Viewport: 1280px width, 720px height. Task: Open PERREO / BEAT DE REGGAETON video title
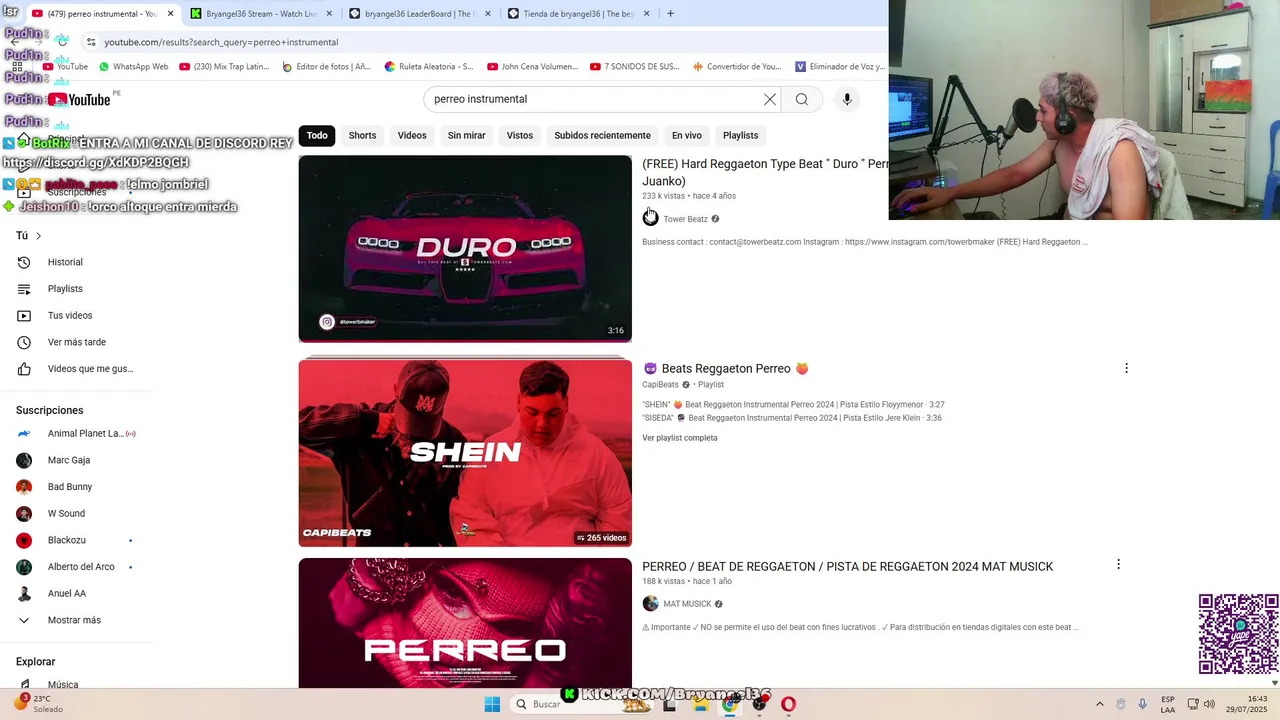(847, 566)
